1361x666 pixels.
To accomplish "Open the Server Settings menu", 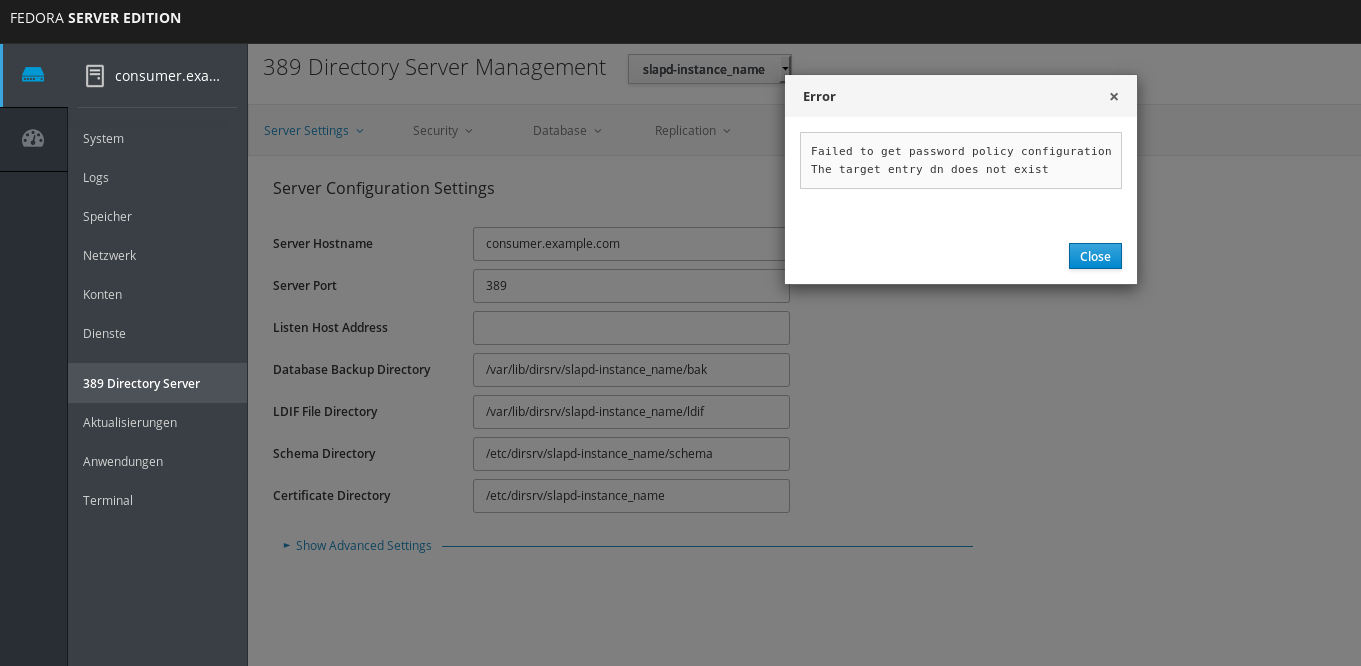I will [314, 130].
